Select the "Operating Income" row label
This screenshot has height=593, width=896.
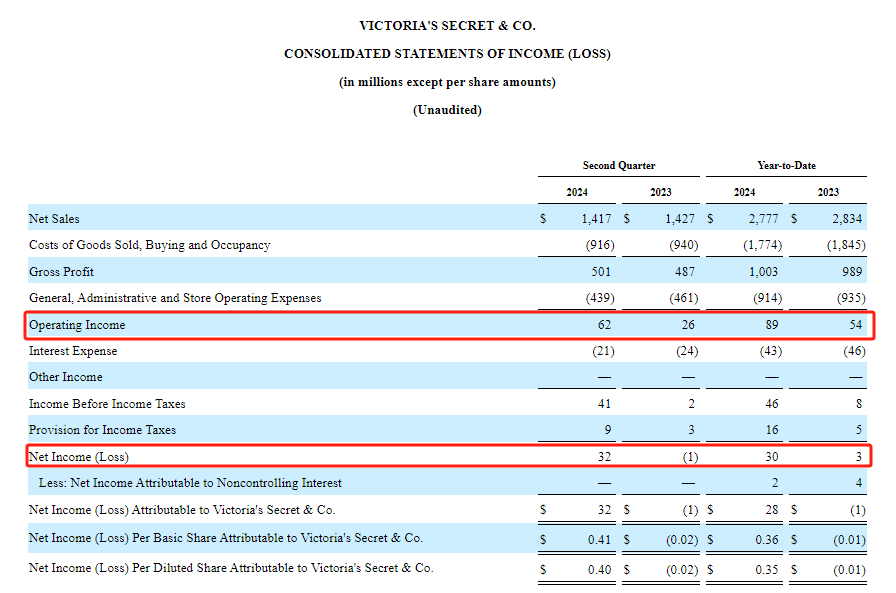click(x=77, y=325)
